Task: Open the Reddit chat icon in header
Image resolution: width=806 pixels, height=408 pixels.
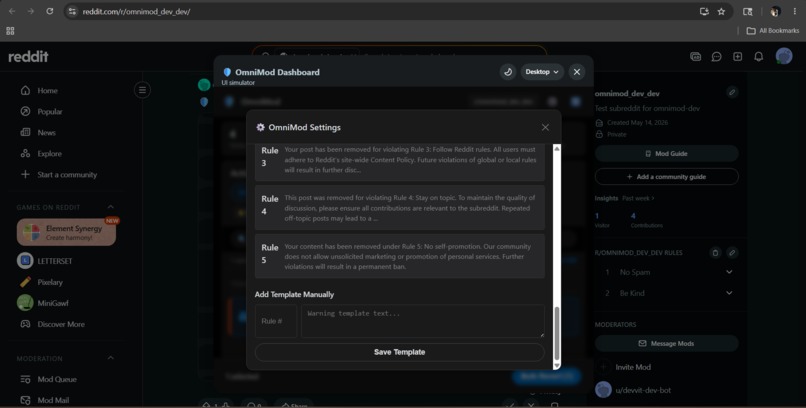Action: coord(717,57)
